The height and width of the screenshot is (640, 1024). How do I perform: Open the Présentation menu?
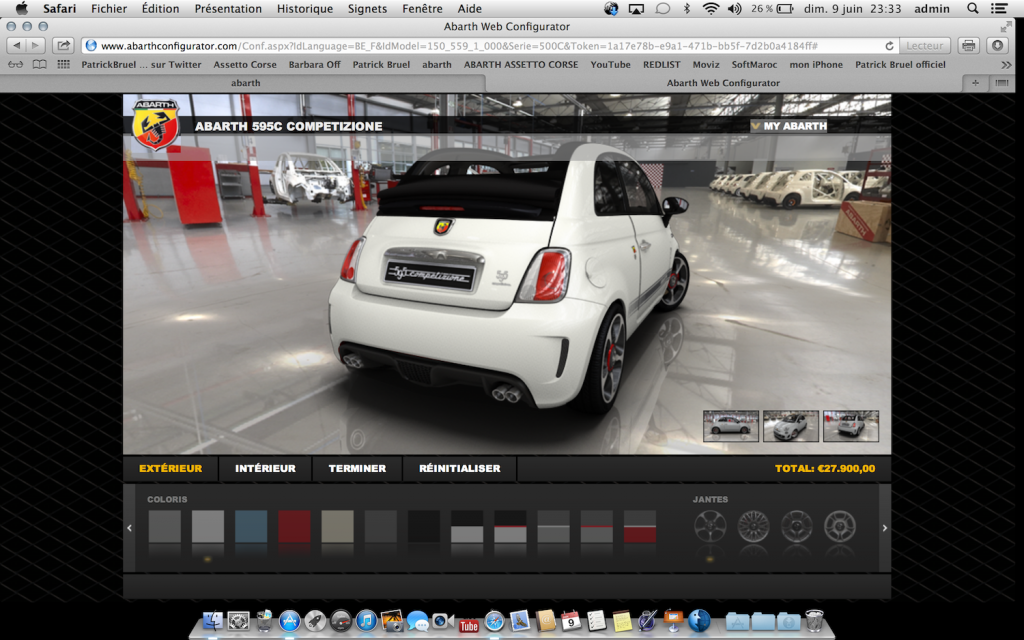[x=228, y=8]
